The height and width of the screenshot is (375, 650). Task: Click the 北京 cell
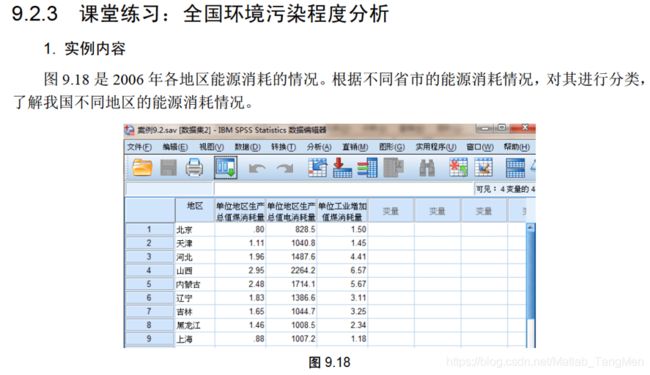[x=195, y=229]
